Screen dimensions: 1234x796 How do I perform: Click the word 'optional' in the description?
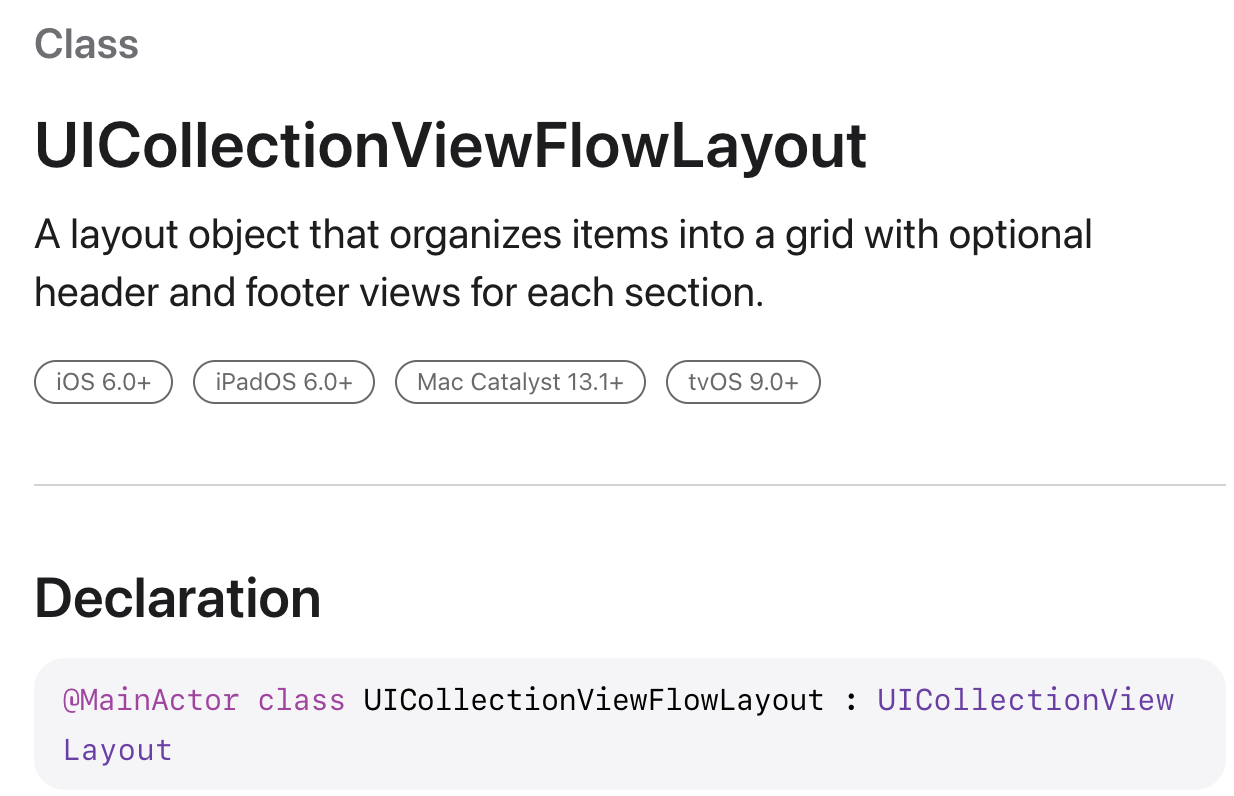tap(1021, 236)
